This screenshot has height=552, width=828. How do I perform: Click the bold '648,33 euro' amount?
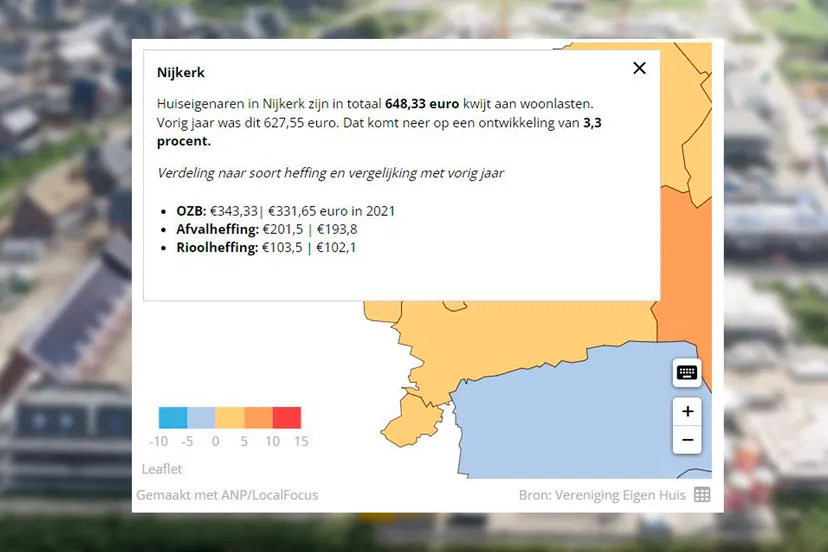point(422,104)
